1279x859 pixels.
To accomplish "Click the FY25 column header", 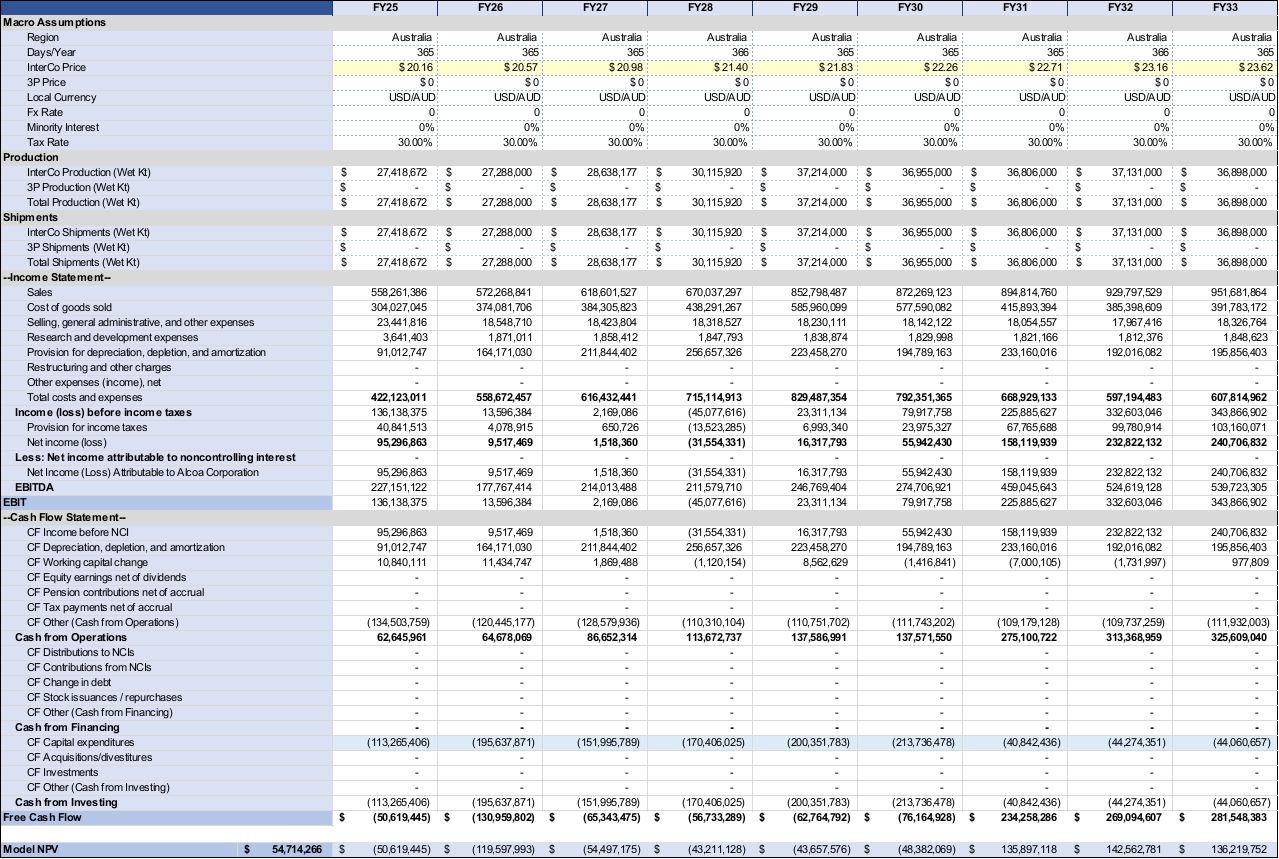I will (x=385, y=7).
